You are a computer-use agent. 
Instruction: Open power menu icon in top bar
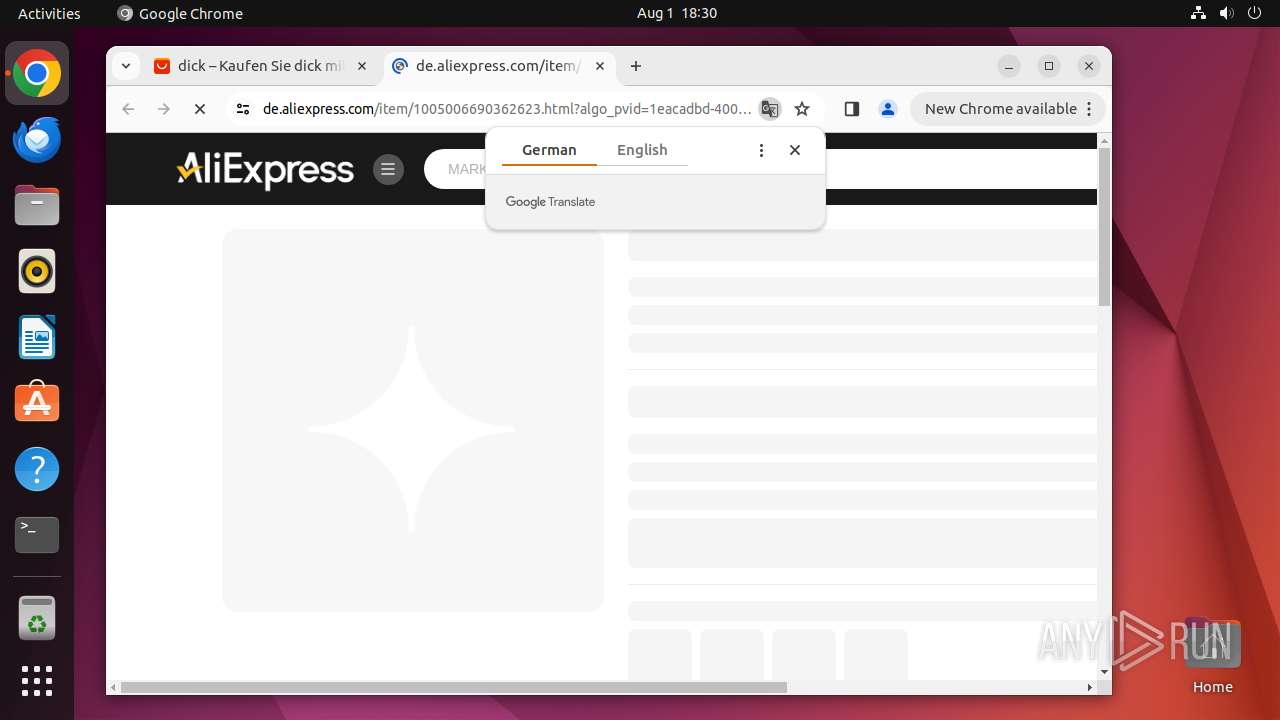pos(1255,13)
